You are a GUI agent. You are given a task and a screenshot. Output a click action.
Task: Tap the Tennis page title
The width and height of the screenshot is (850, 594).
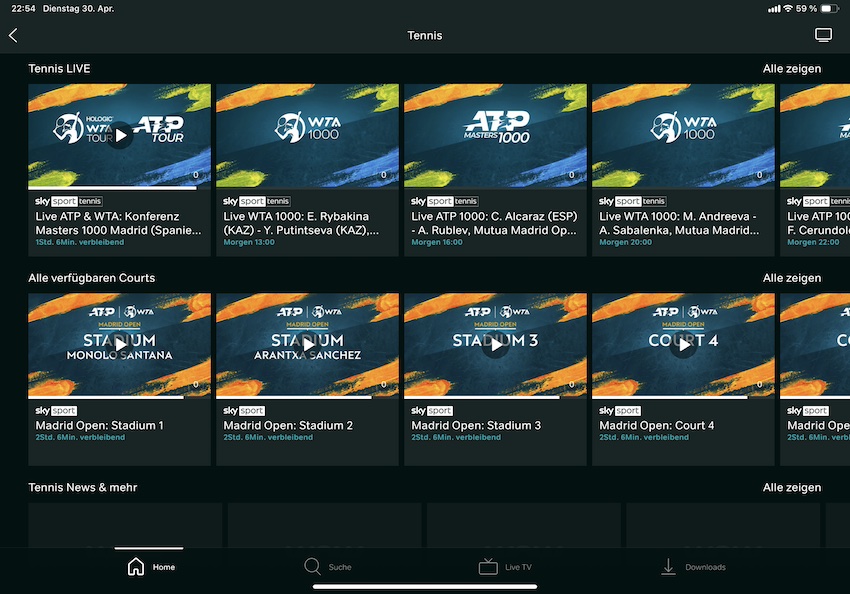424,36
